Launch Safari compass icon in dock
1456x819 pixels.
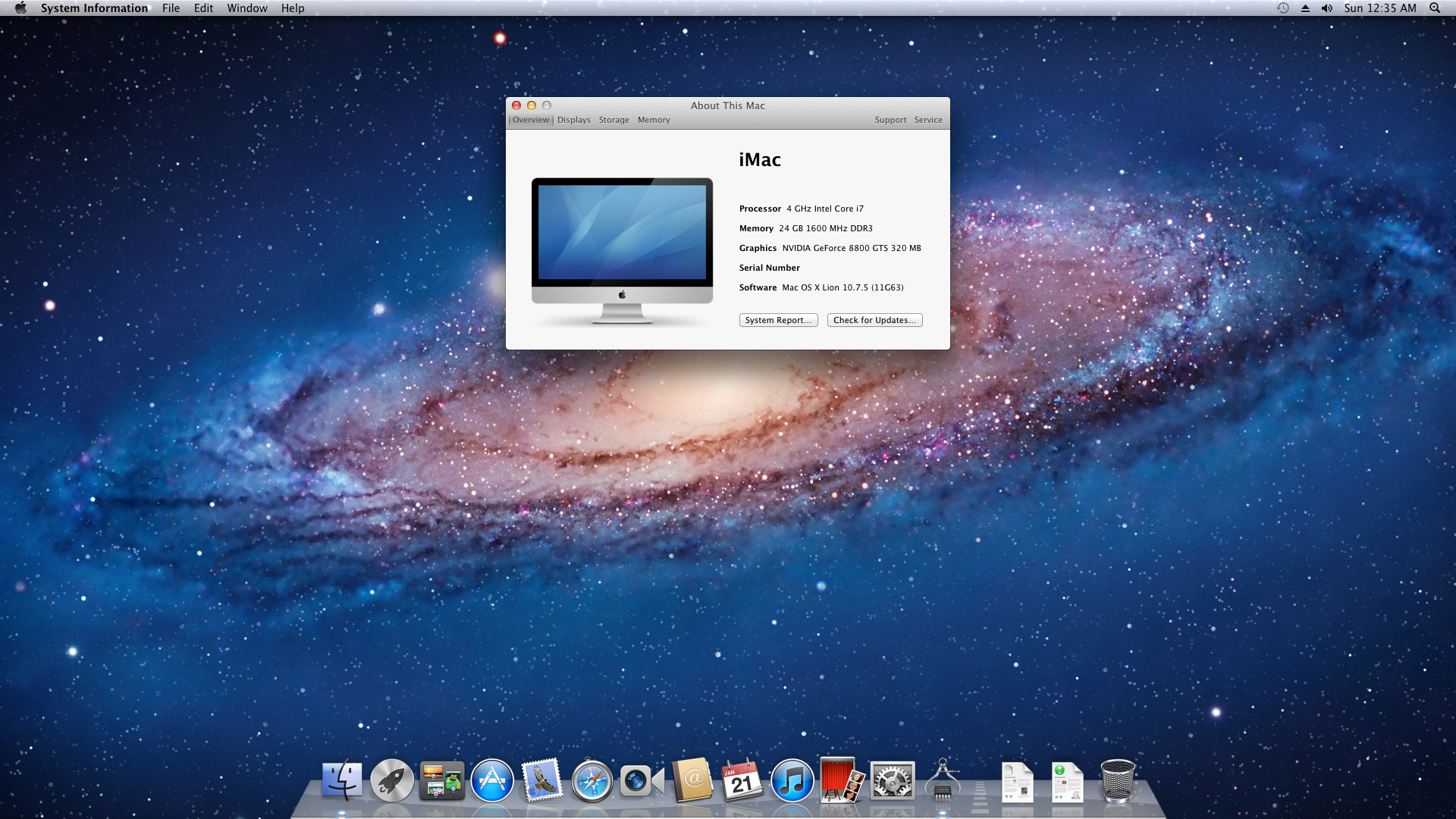[x=592, y=780]
